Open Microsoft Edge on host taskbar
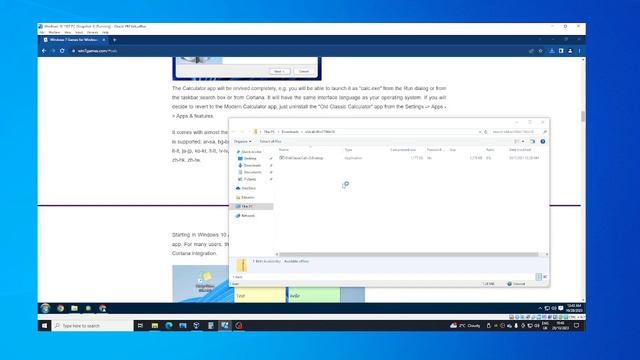 169,326
